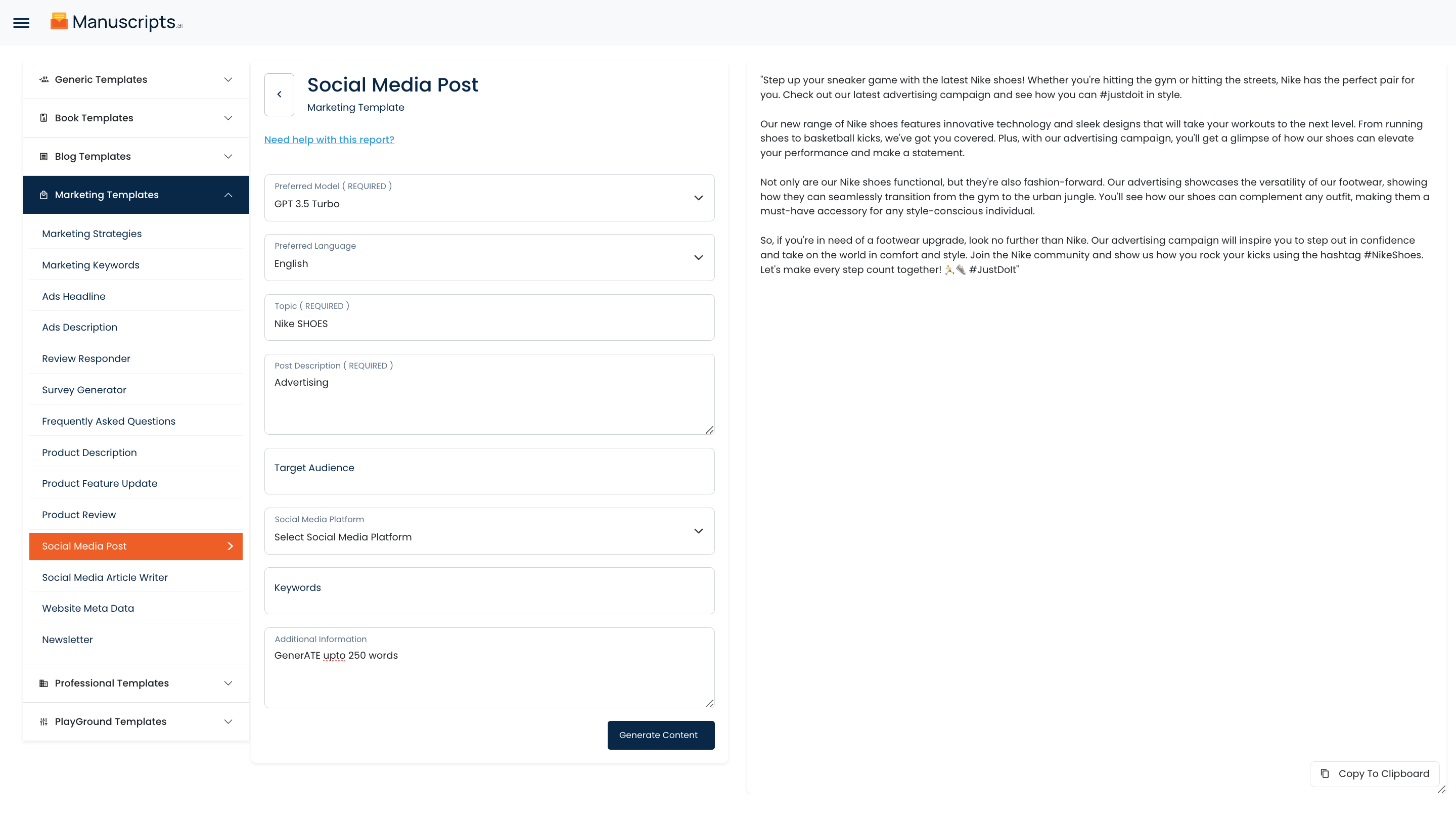
Task: Click the PlayGround Templates sliders icon
Action: point(43,721)
